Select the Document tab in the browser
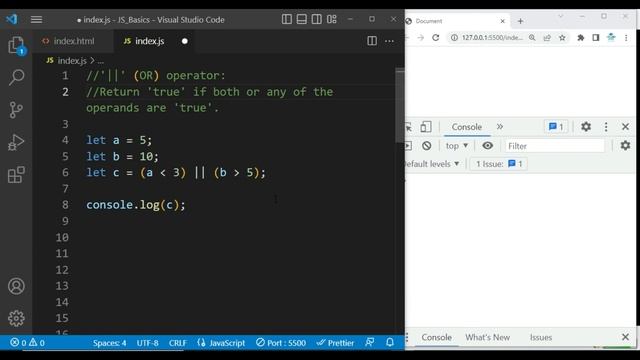640x360 pixels. pyautogui.click(x=457, y=21)
